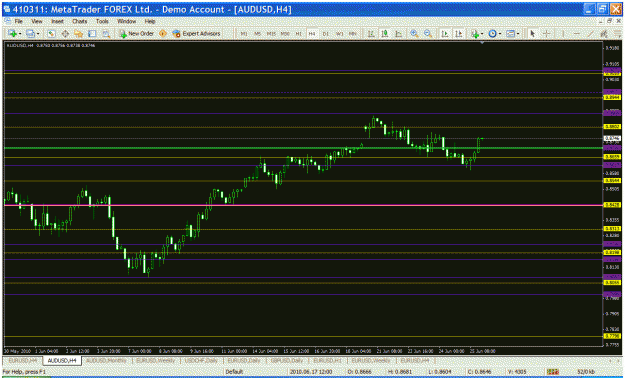625x378 pixels.
Task: Select the vertical line drawing tool
Action: pyautogui.click(x=563, y=34)
